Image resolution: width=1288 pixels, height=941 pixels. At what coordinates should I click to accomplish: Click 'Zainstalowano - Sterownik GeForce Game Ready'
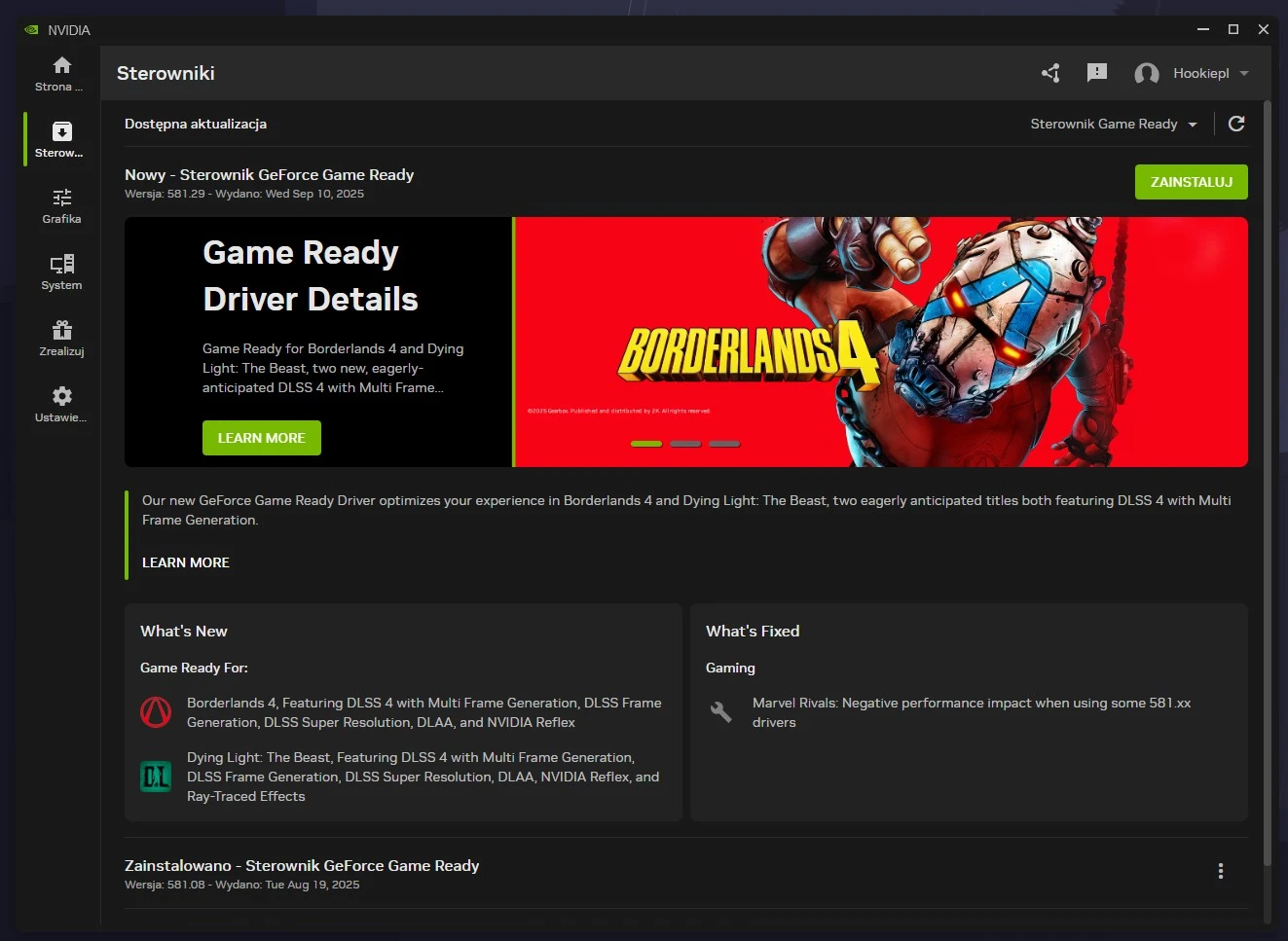coord(302,866)
